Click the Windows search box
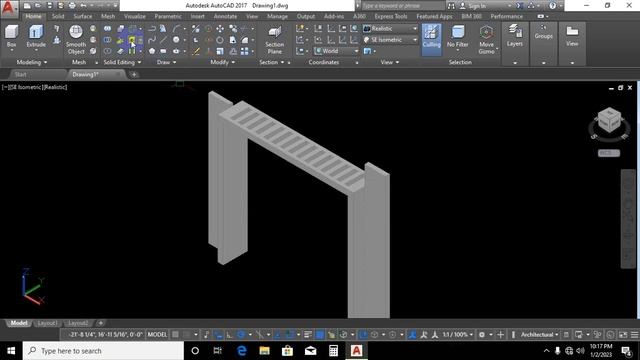This screenshot has width=640, height=360. point(103,351)
